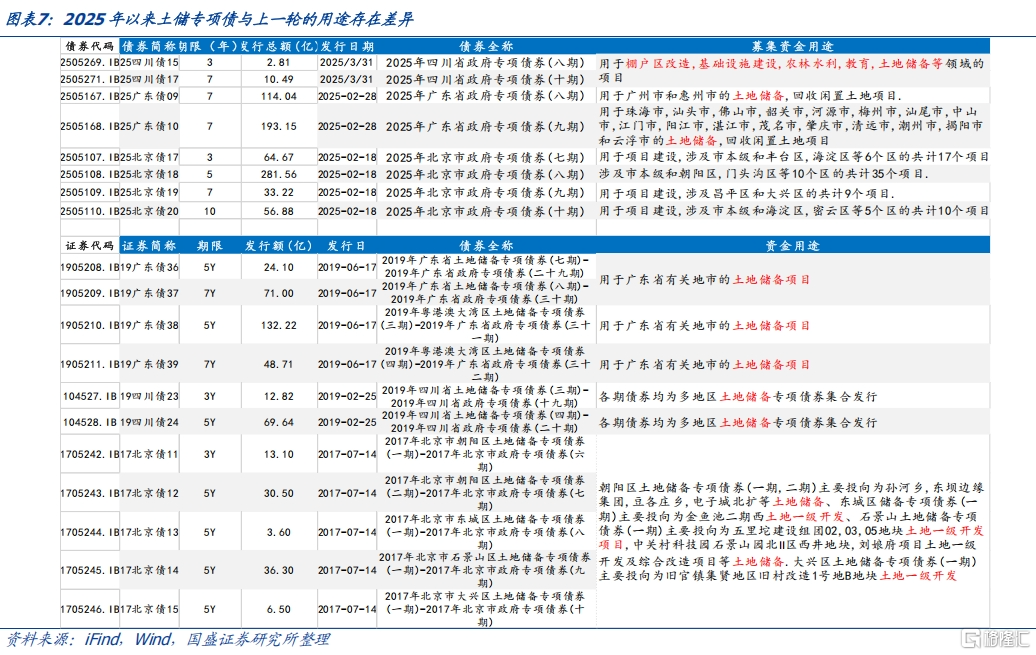Click the amount cell 12.82

(279, 397)
